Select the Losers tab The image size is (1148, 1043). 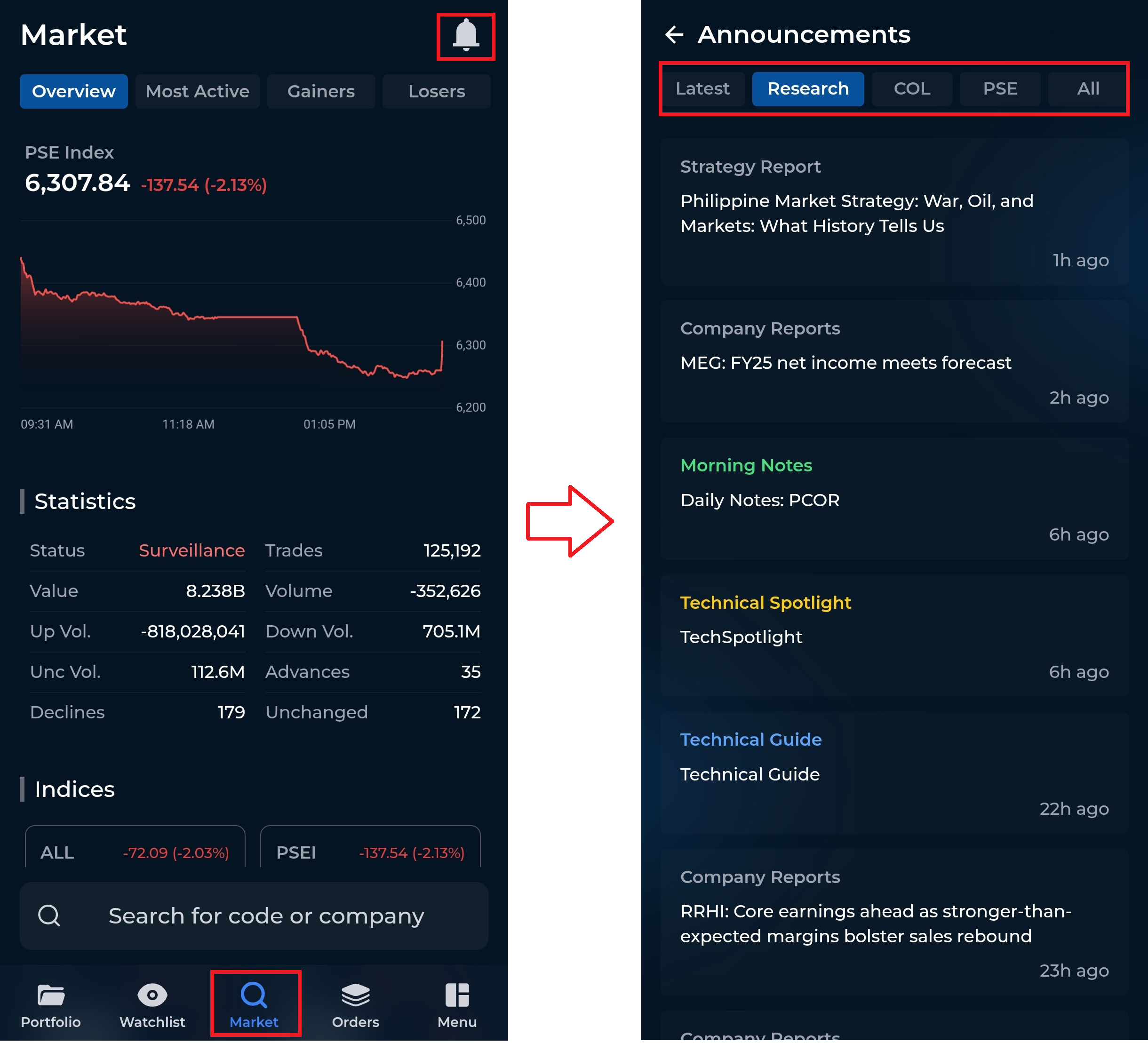pos(436,92)
